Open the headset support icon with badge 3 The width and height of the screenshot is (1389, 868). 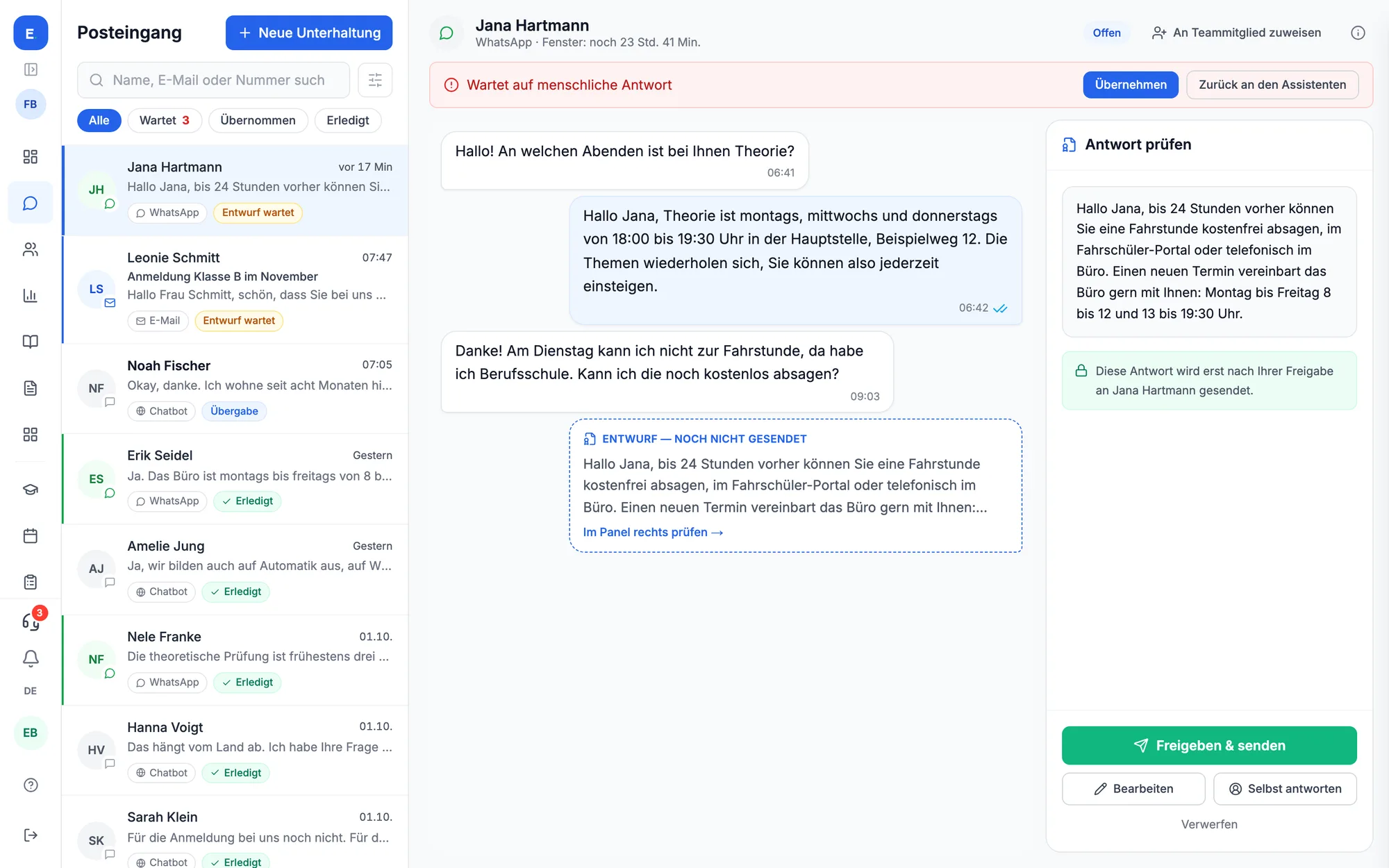31,621
